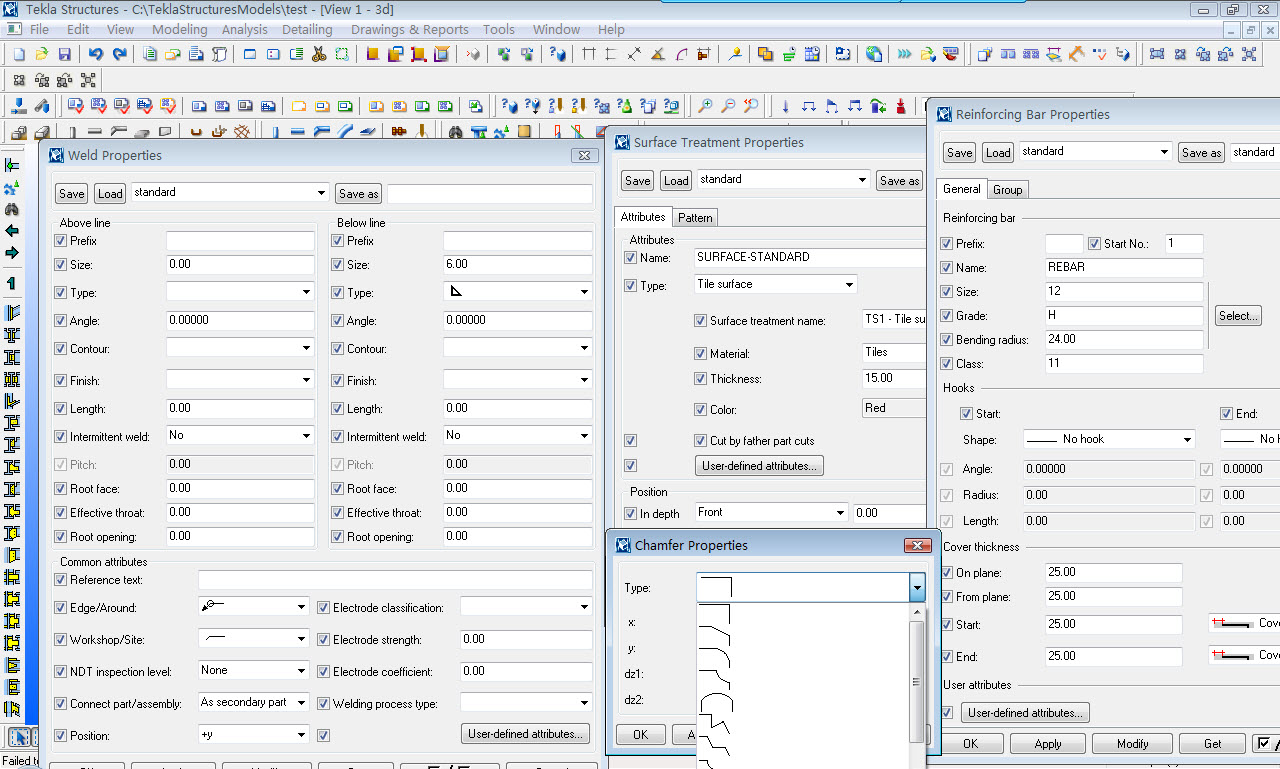Toggle Cut by father part cuts checkbox
The width and height of the screenshot is (1280, 769).
(x=701, y=441)
